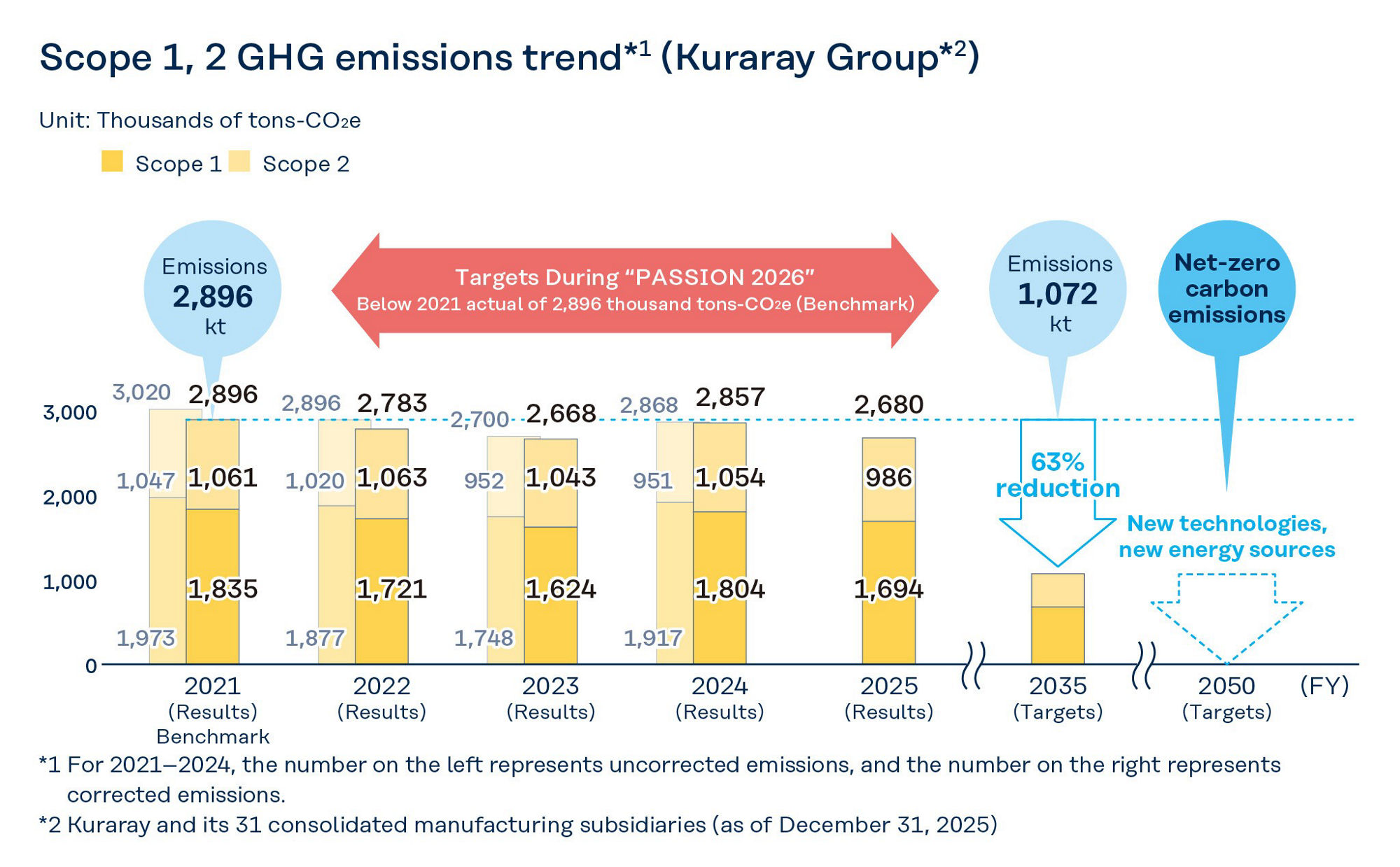Viewport: 1400px width, 867px height.
Task: Click the uncorrected Scope 1 value "1,748"
Action: point(484,638)
